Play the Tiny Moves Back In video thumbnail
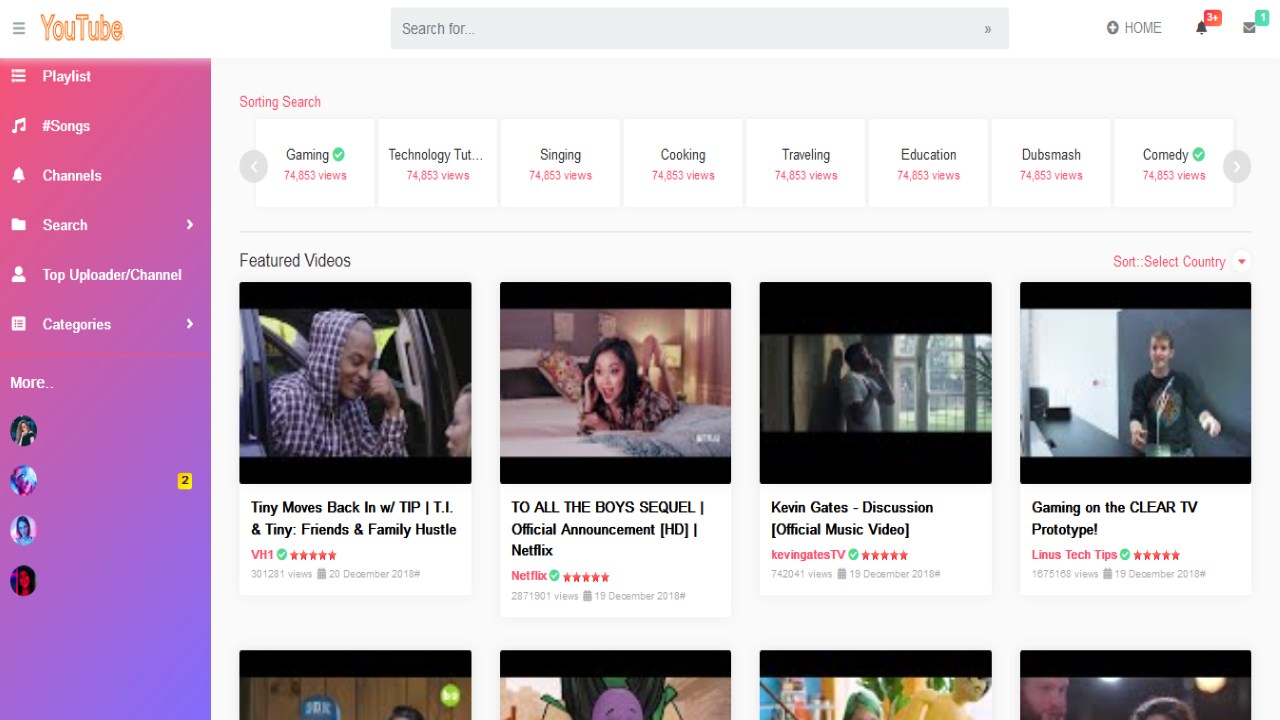Viewport: 1280px width, 720px height. (355, 383)
